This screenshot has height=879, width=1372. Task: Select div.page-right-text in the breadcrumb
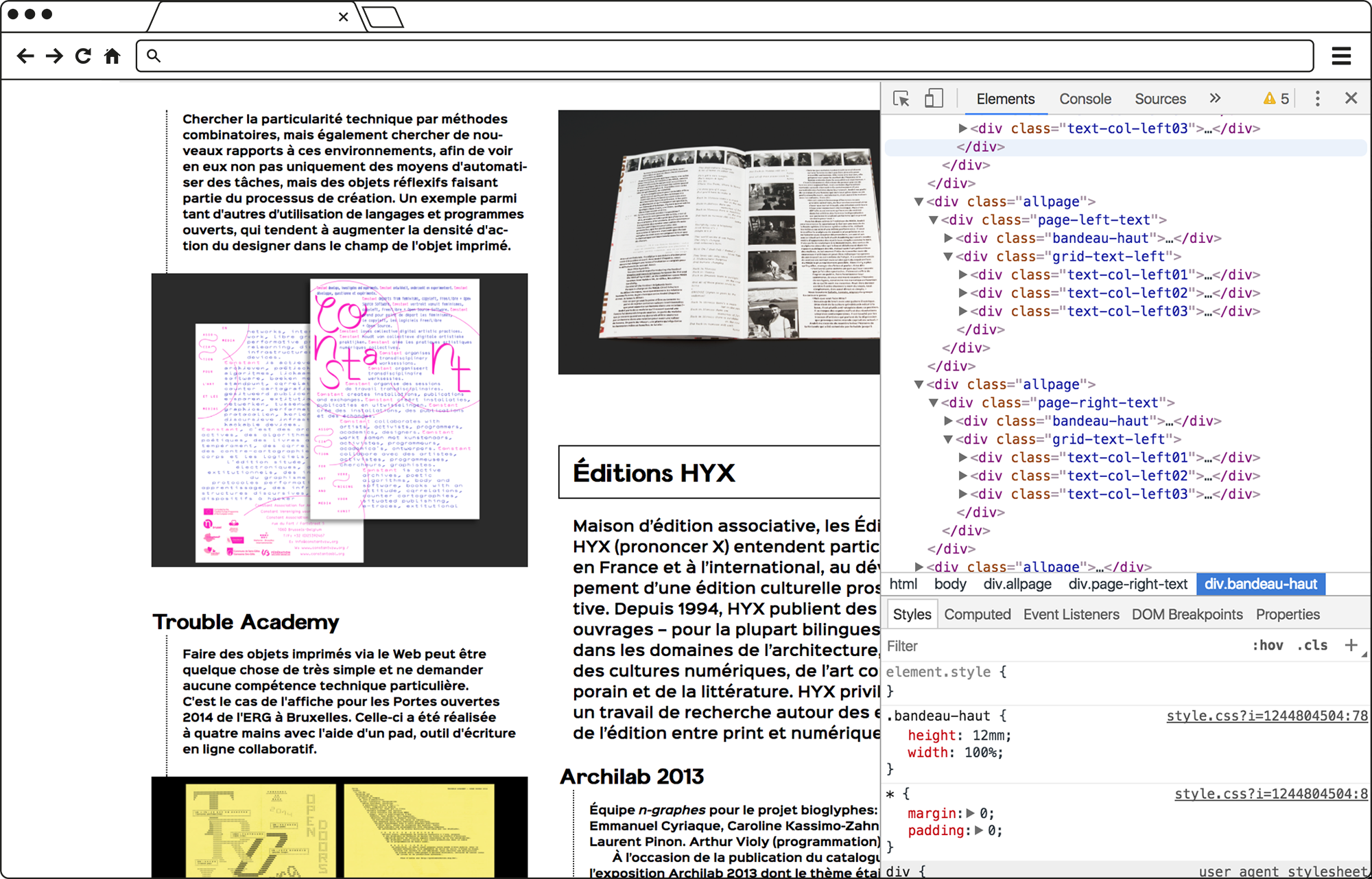pos(1127,584)
